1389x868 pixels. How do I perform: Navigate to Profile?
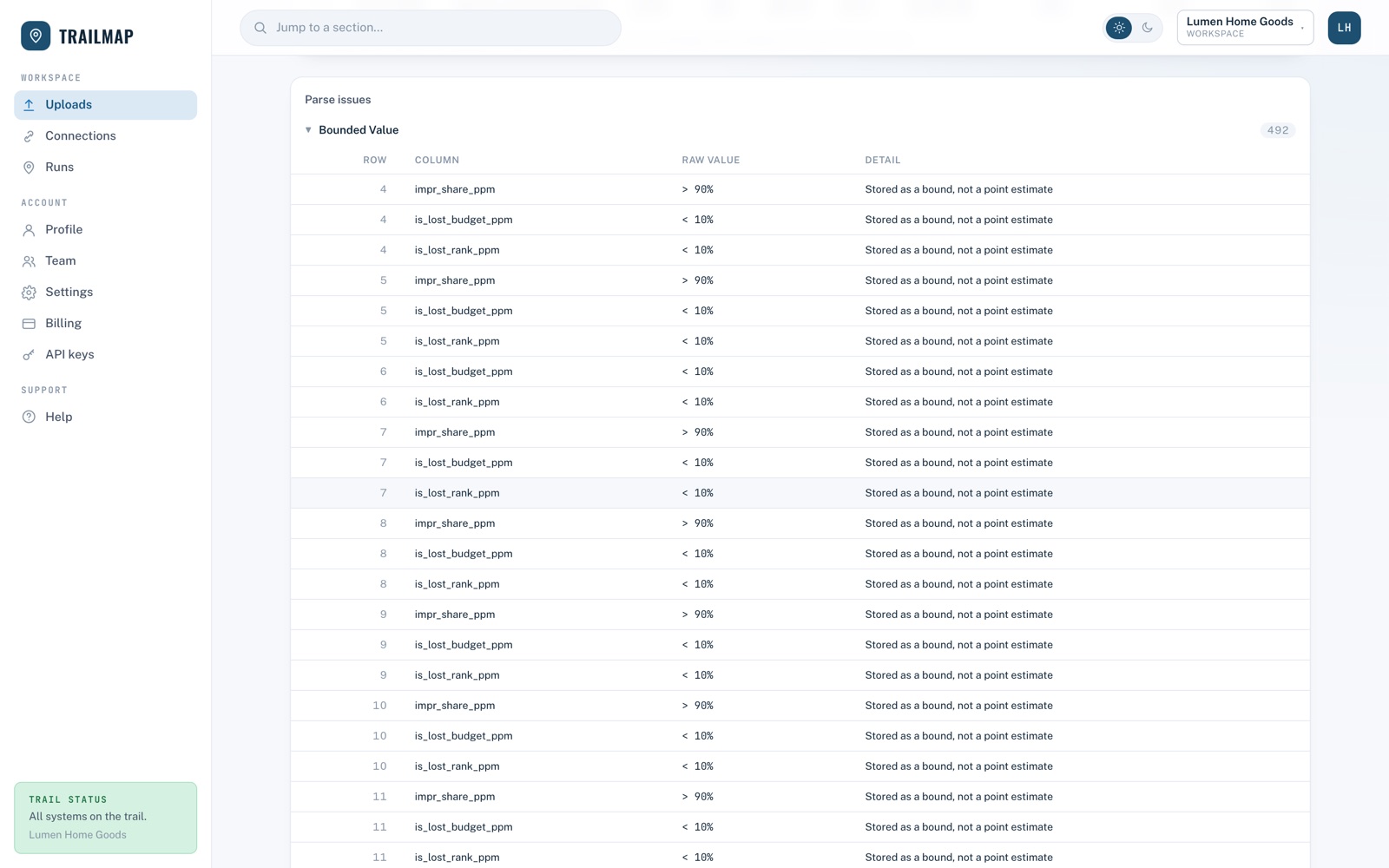coord(105,230)
